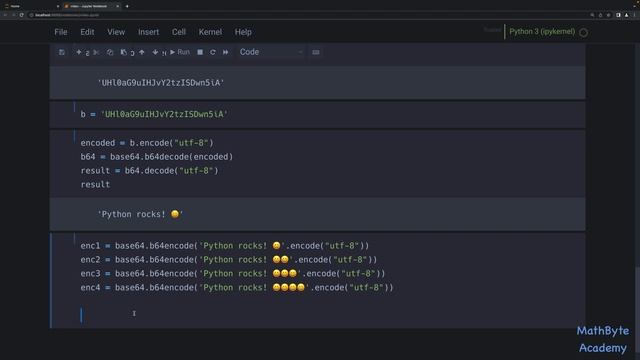Open a new browser tab
Screen dimensions: 640x360
point(127,6)
